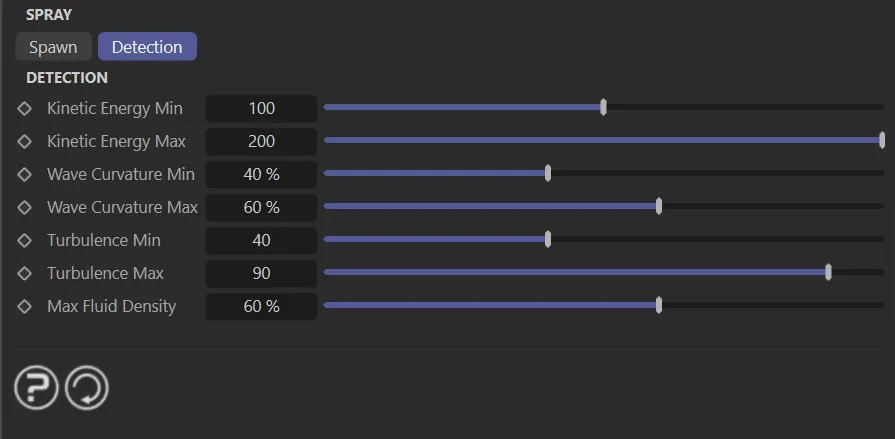The width and height of the screenshot is (895, 439).
Task: Select the Detection tab
Action: pos(147,47)
